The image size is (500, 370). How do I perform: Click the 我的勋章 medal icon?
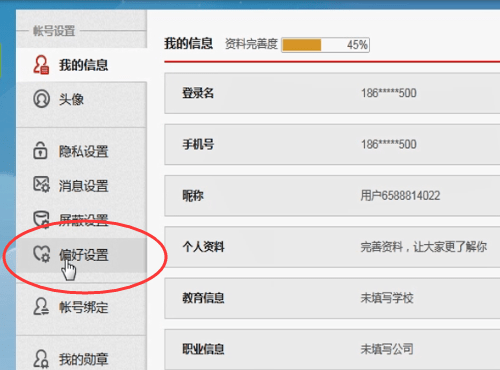[x=41, y=359]
